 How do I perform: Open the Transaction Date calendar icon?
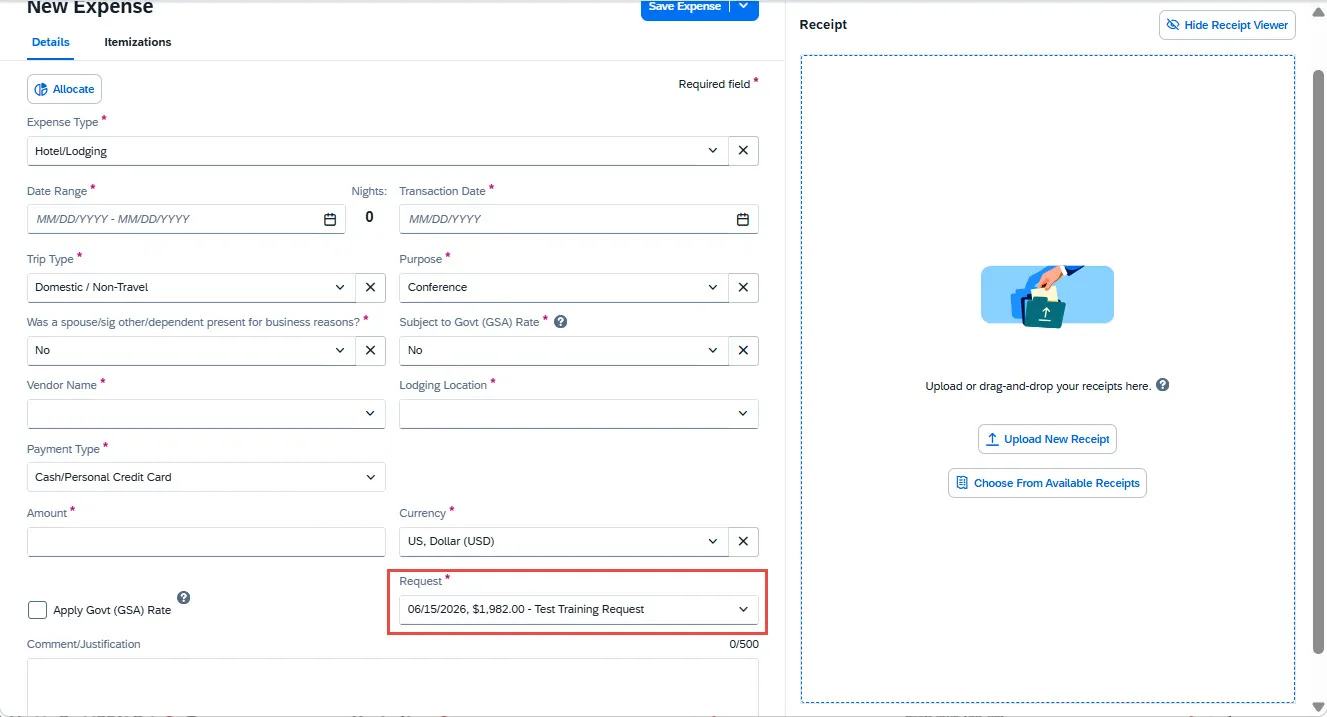[x=743, y=219]
